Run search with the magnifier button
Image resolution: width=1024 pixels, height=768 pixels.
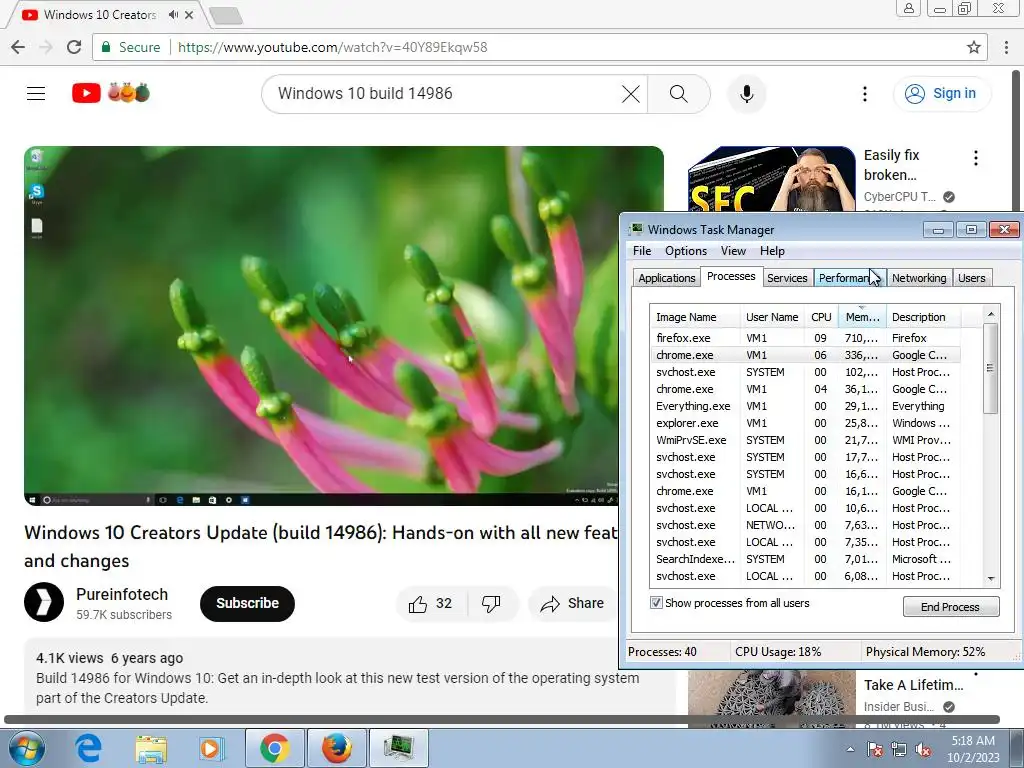point(679,94)
